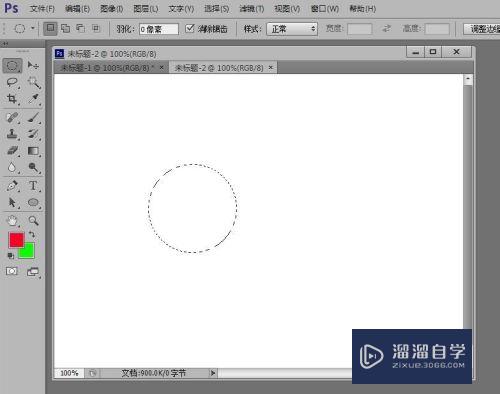
Task: Expand the status bar info arrow
Action: 213,373
